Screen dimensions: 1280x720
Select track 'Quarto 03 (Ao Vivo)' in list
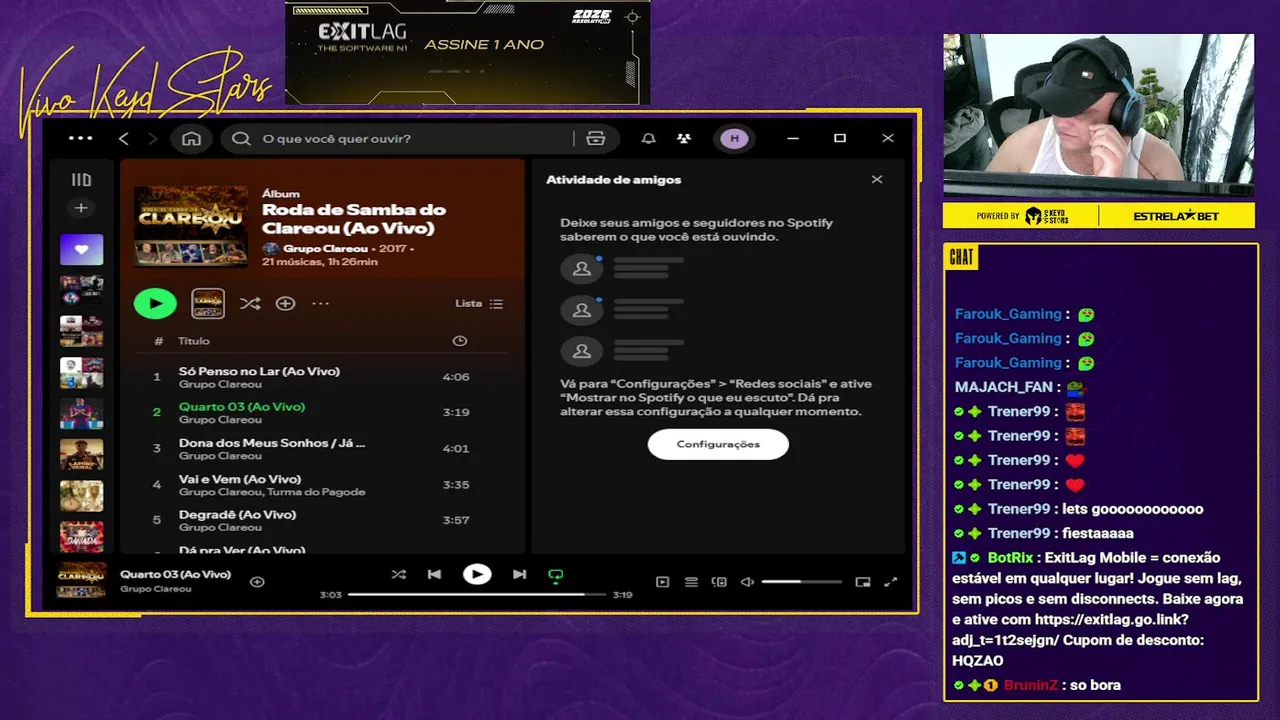point(322,412)
